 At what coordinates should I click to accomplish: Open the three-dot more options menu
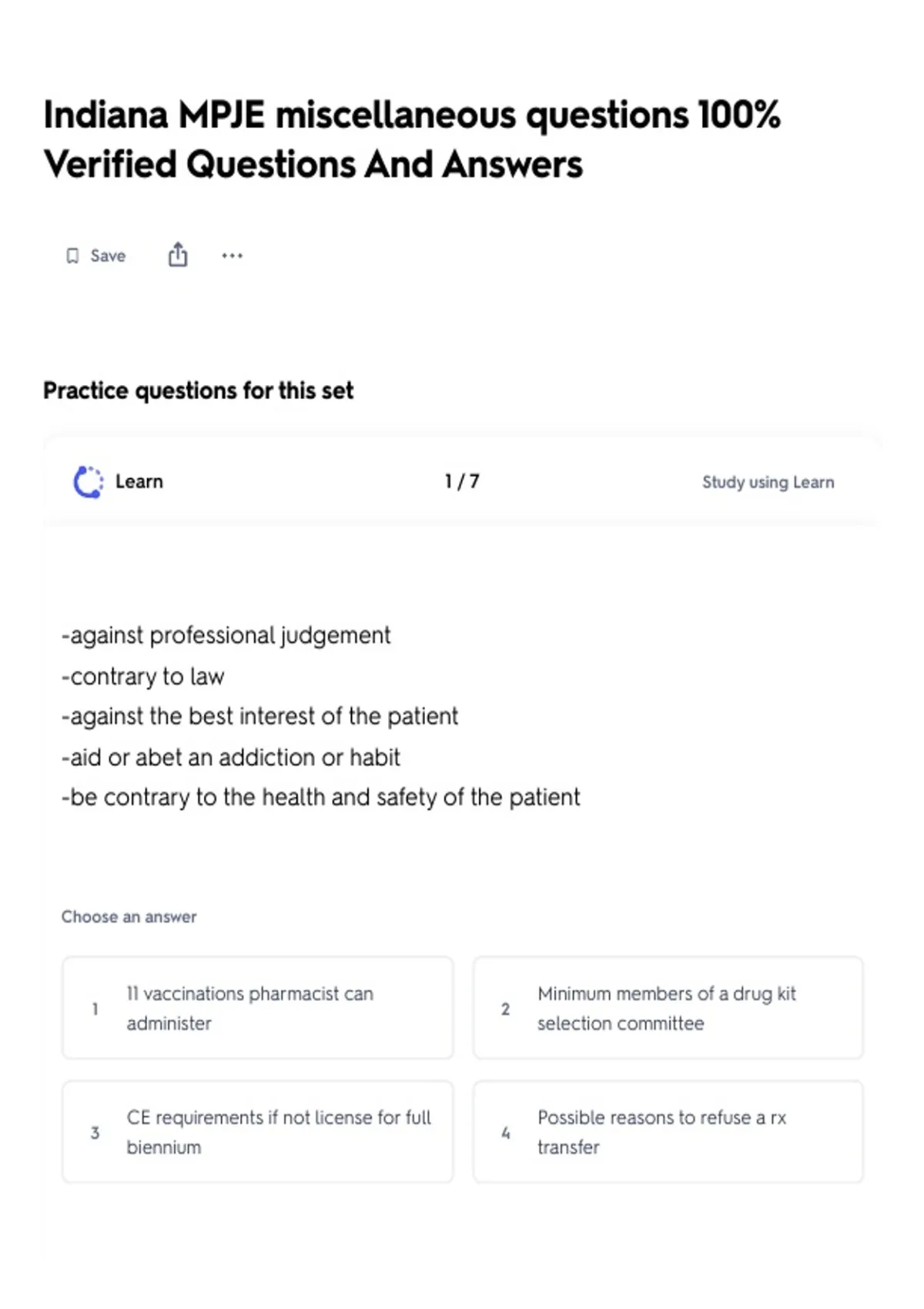(232, 256)
